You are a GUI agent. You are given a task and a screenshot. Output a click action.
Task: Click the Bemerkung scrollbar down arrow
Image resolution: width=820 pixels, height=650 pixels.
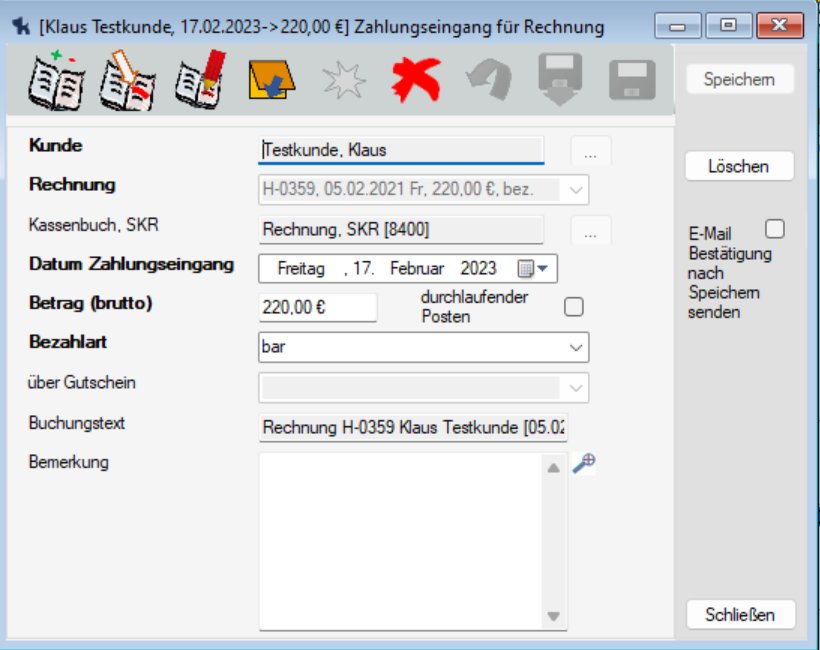pos(554,616)
